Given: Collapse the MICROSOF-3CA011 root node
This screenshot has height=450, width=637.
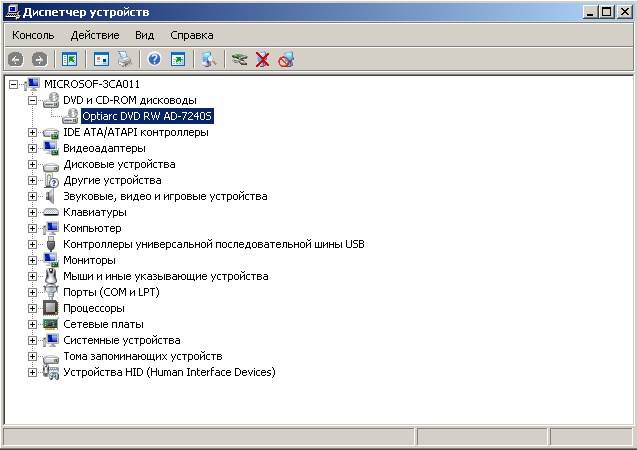Looking at the screenshot, I should [13, 84].
